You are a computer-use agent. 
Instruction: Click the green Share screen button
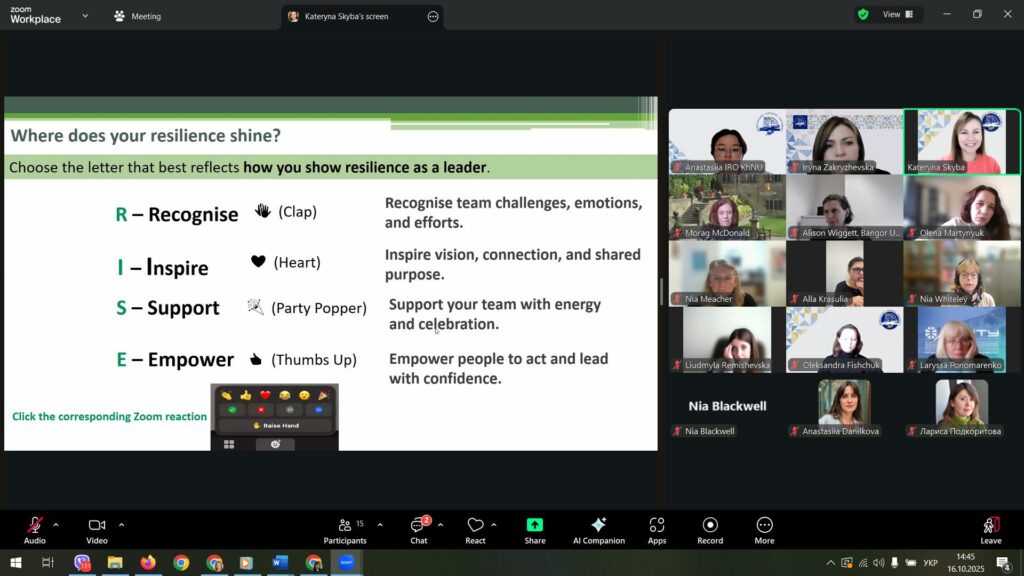[x=535, y=530]
